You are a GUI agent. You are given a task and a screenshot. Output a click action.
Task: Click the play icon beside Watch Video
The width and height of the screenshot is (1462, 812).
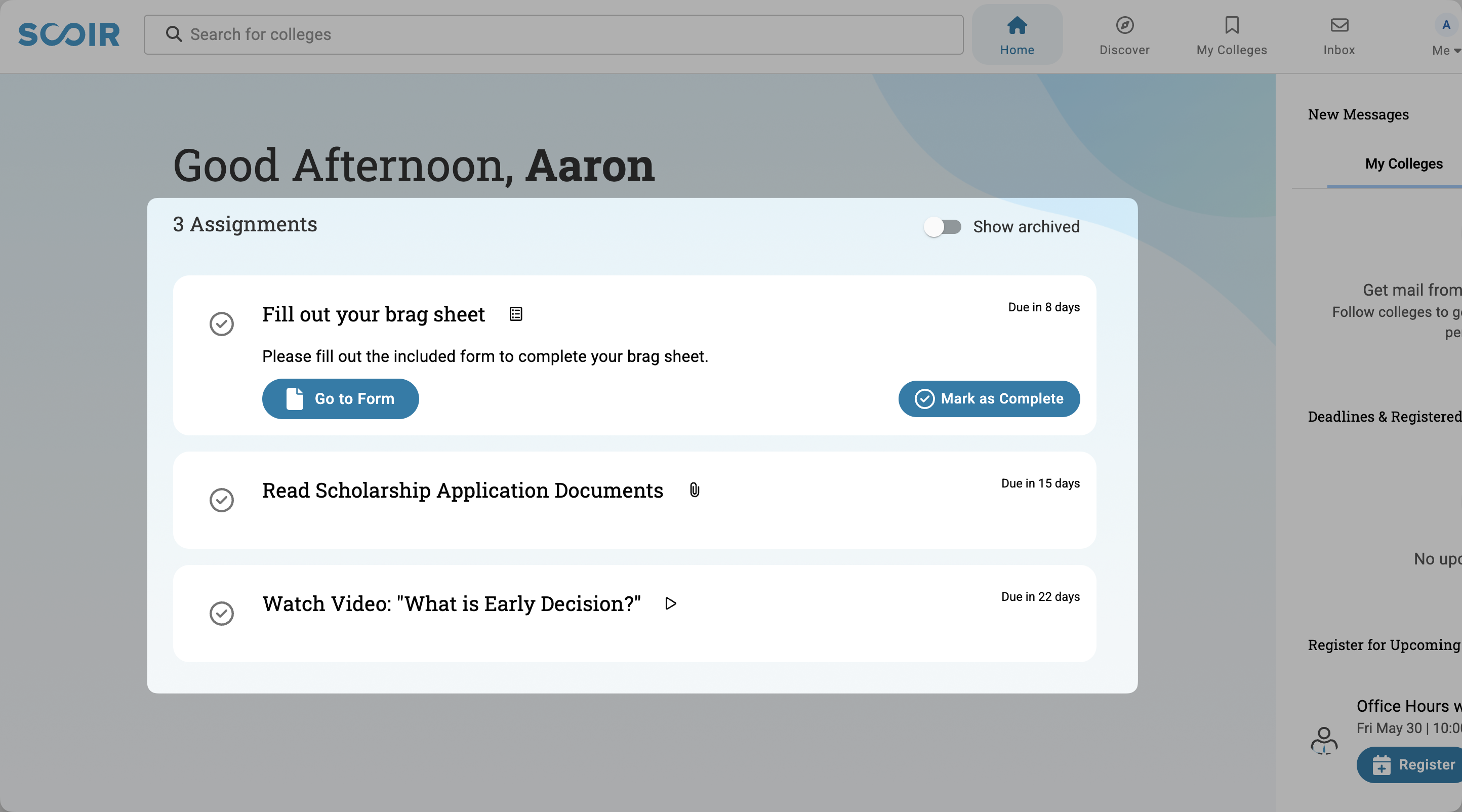pyautogui.click(x=670, y=603)
